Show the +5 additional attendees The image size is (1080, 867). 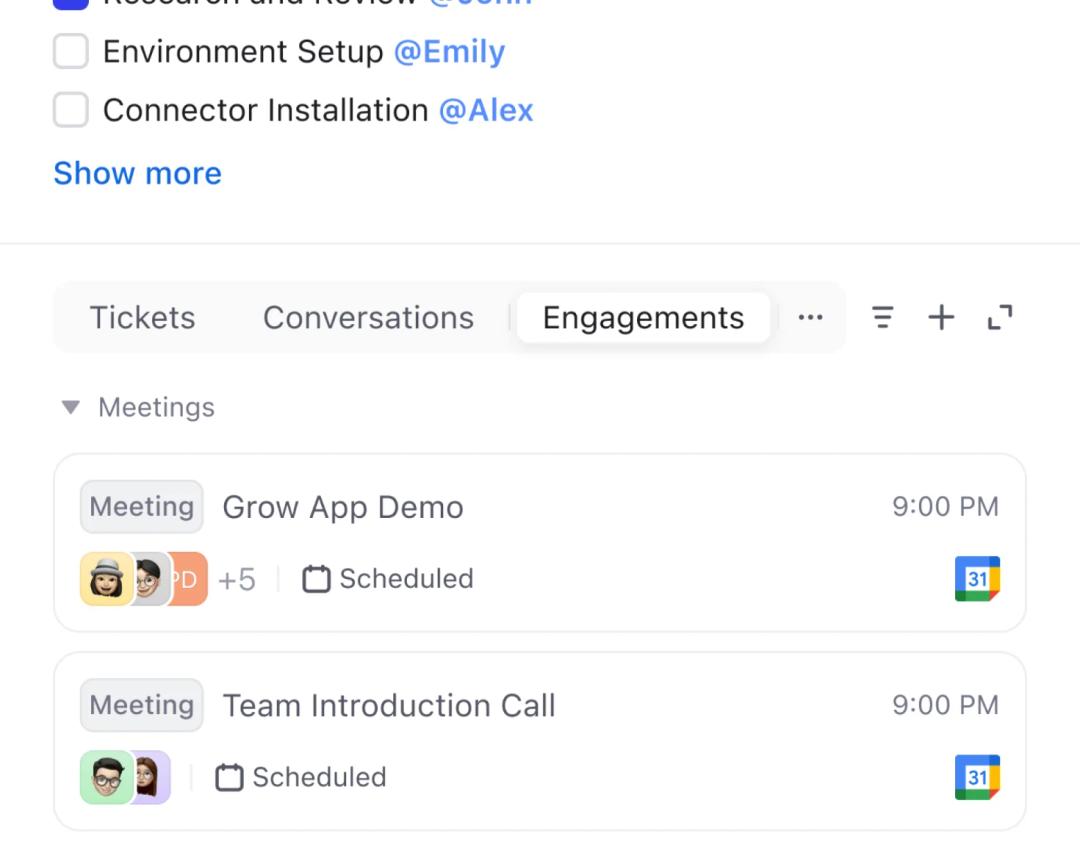237,579
